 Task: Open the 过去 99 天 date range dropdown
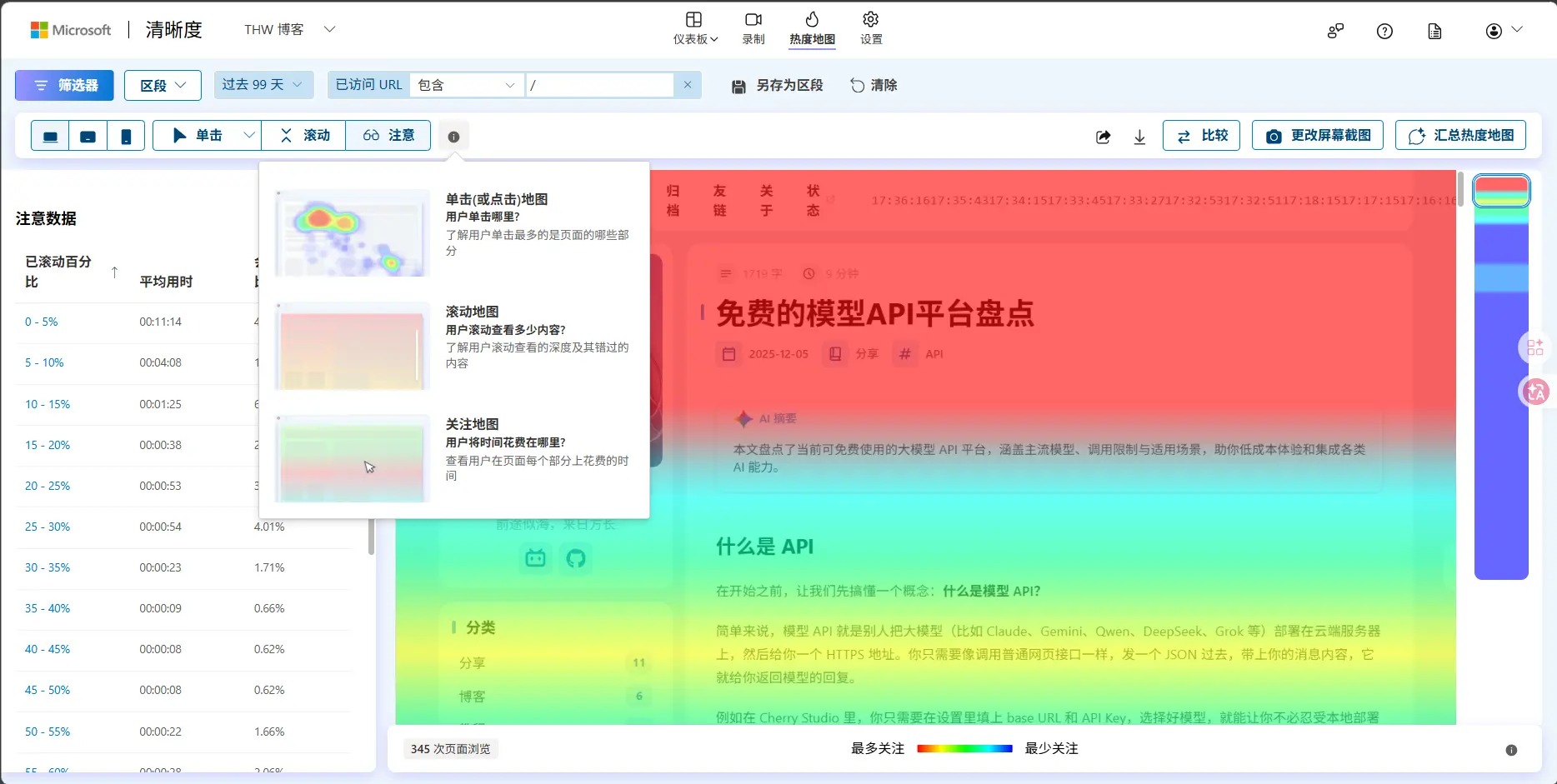click(x=263, y=84)
